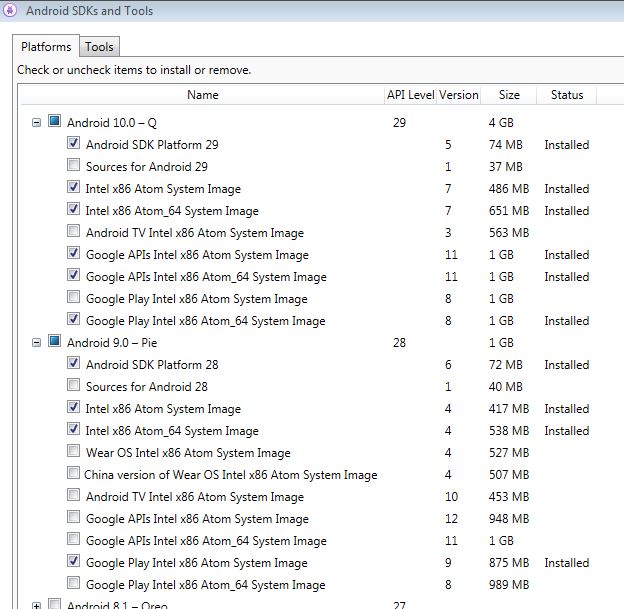The image size is (624, 609).
Task: Sort by the API Level column header
Action: 410,95
